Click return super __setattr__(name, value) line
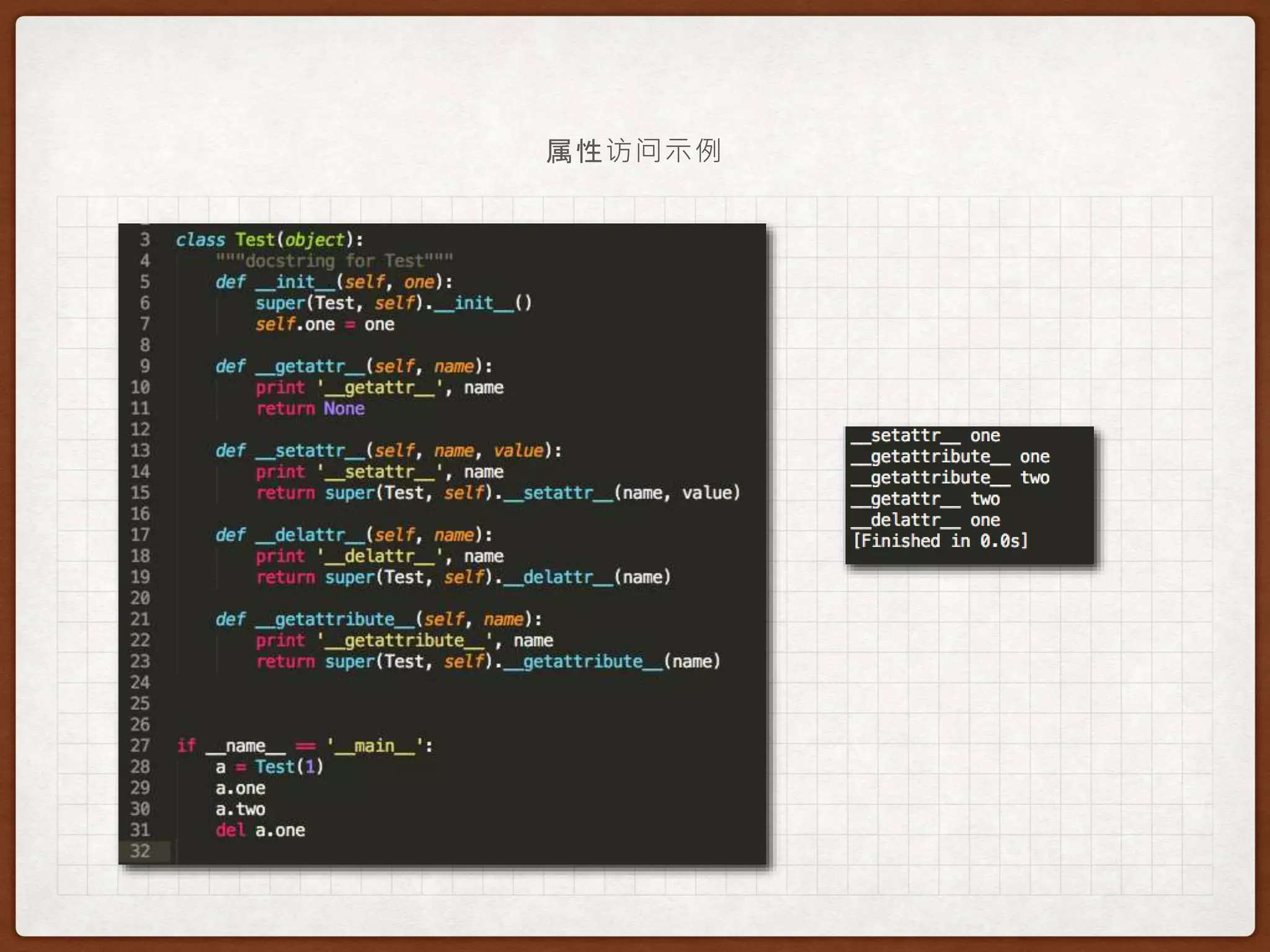This screenshot has height=952, width=1270. pos(498,493)
